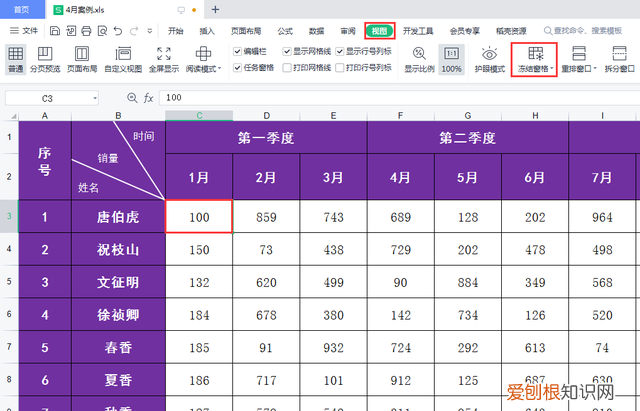Click the Save icon in quick toolbar
Screen dimensions: 640x411
55,31
